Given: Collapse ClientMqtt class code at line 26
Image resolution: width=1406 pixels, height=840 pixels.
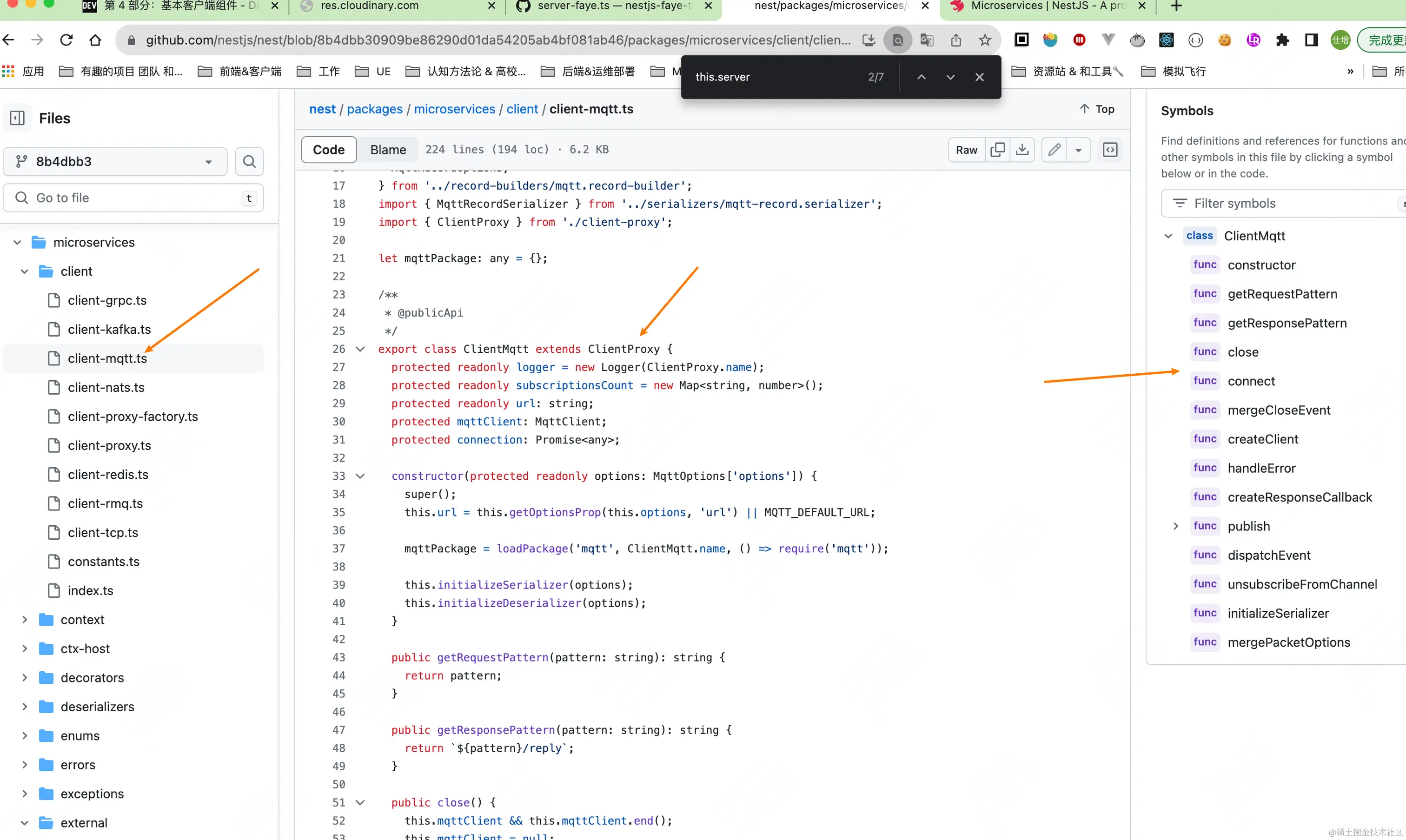Looking at the screenshot, I should click(360, 349).
